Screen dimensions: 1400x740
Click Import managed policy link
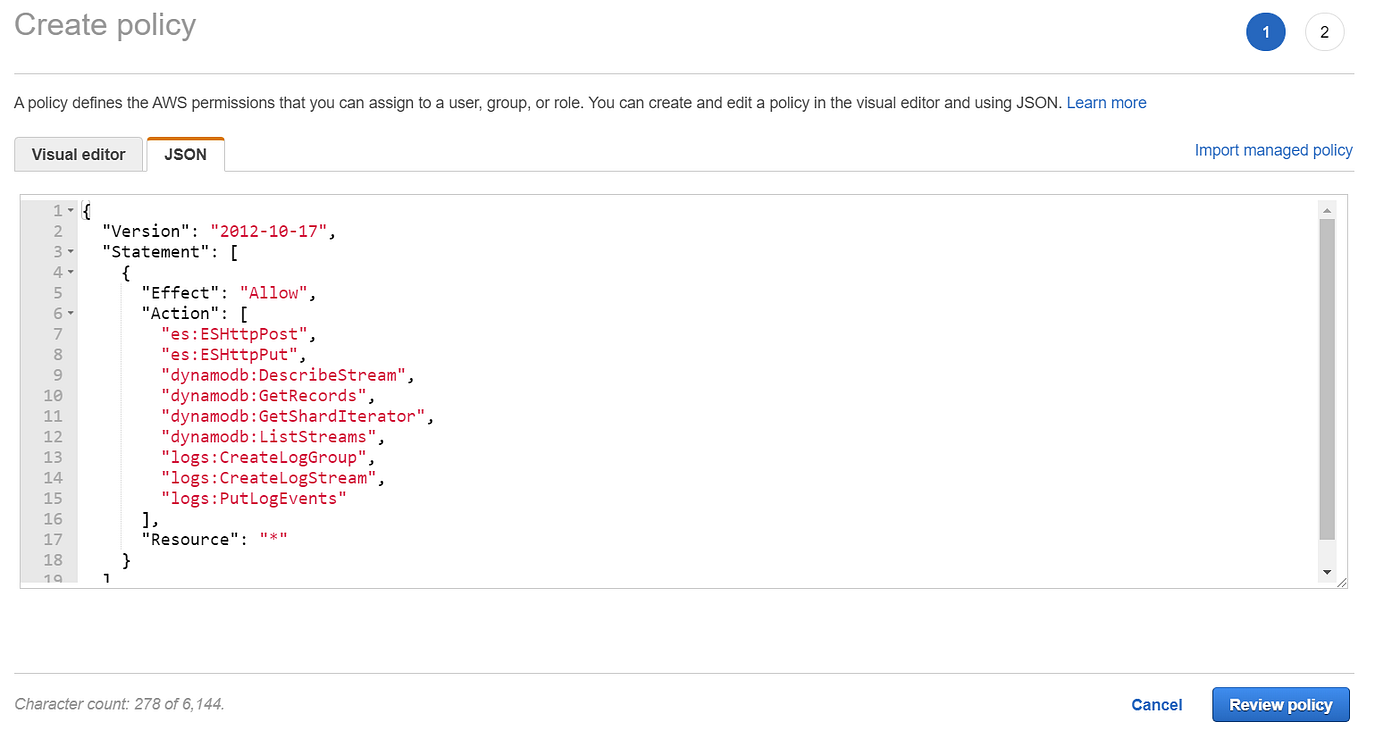[x=1273, y=150]
